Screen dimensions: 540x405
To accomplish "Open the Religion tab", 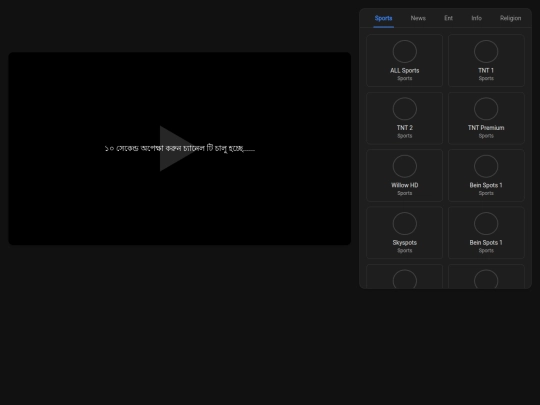I will pyautogui.click(x=510, y=18).
